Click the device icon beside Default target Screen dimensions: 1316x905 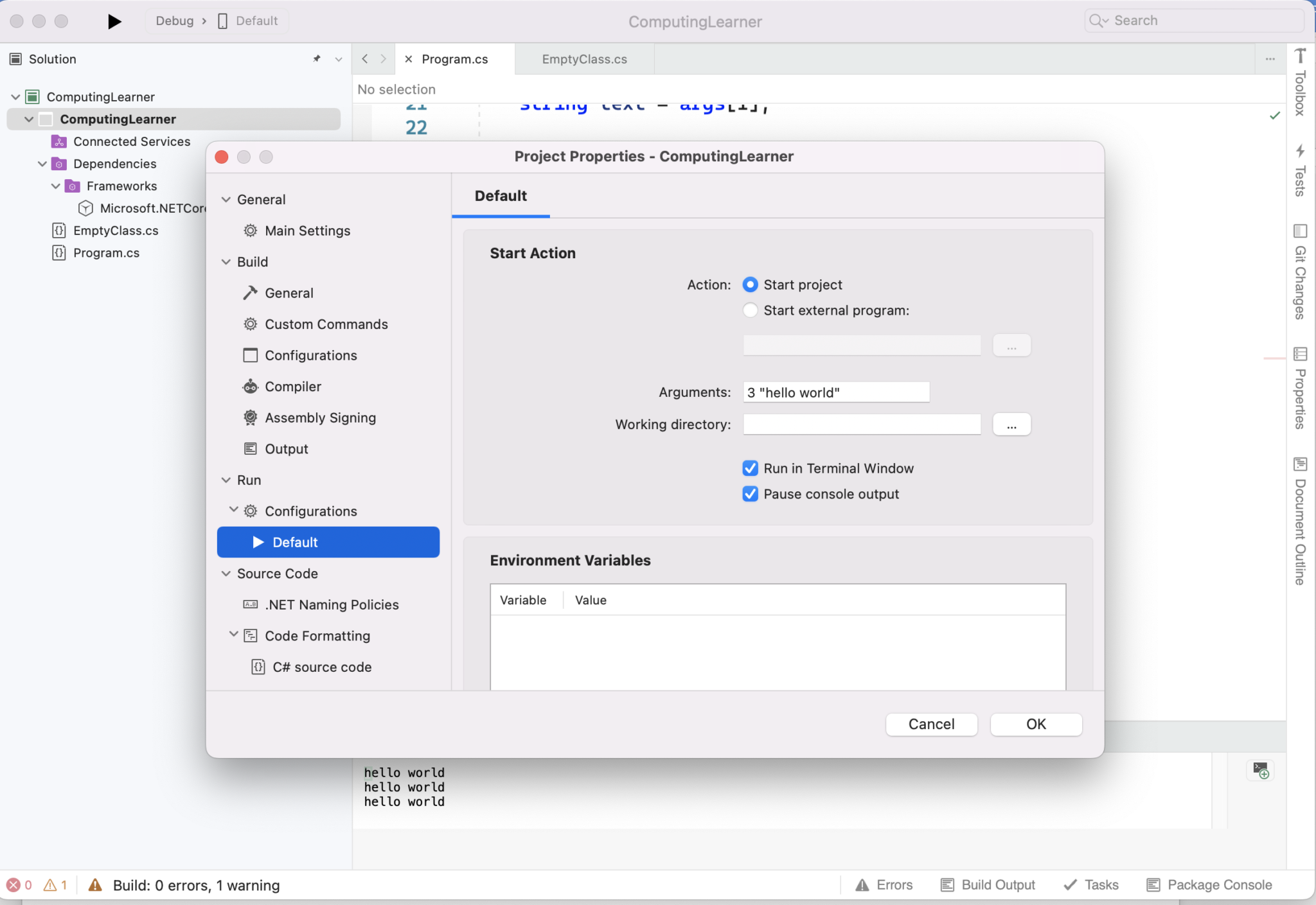(222, 21)
